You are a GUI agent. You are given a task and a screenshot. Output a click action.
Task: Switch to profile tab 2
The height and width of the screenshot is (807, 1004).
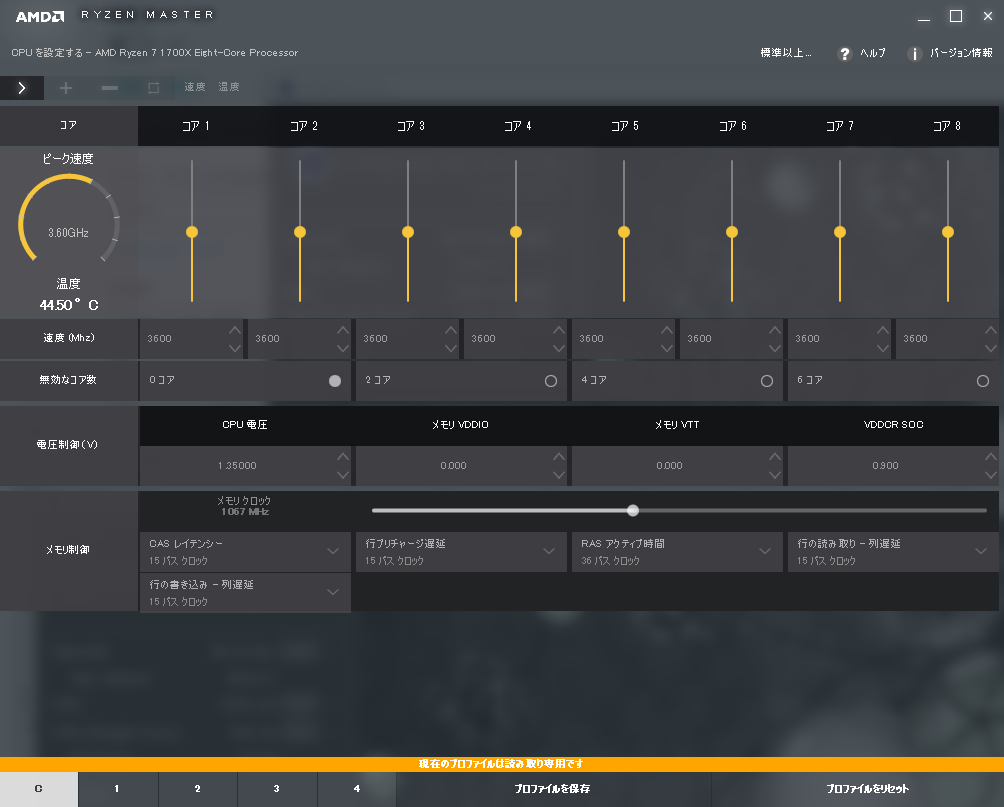click(x=198, y=789)
